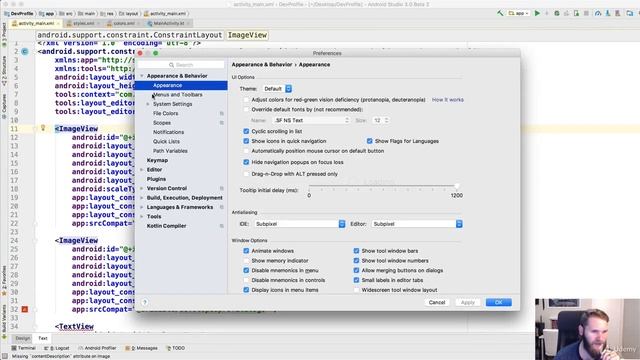The height and width of the screenshot is (360, 640).
Task: Open the Terminal tool window
Action: [x=24, y=348]
